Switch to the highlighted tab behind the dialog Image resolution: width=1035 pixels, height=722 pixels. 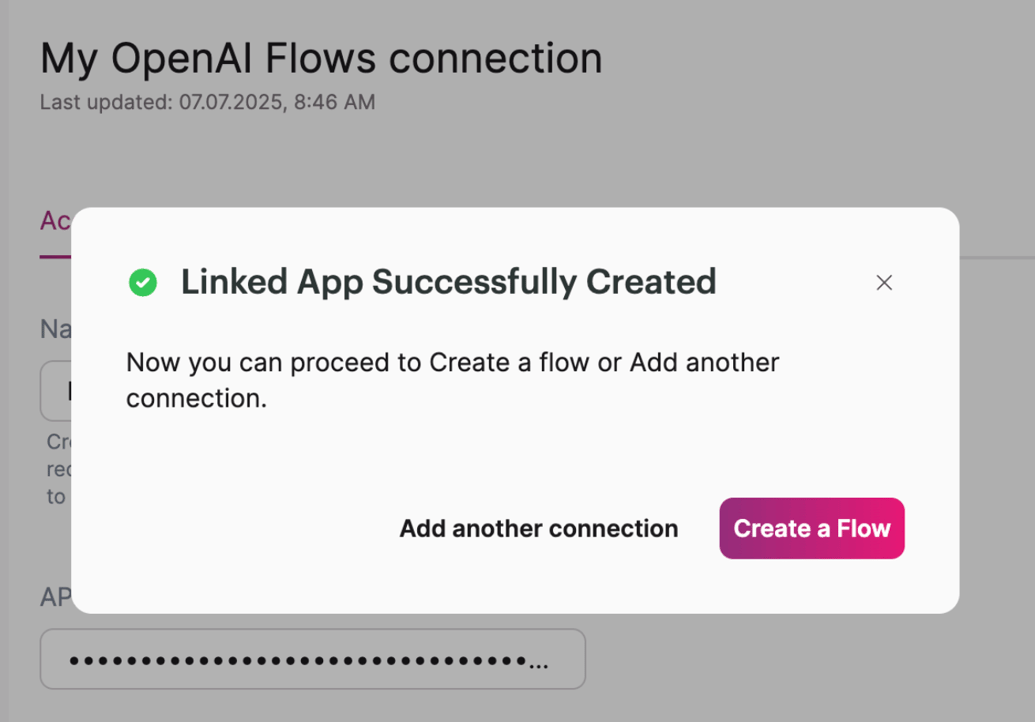55,220
